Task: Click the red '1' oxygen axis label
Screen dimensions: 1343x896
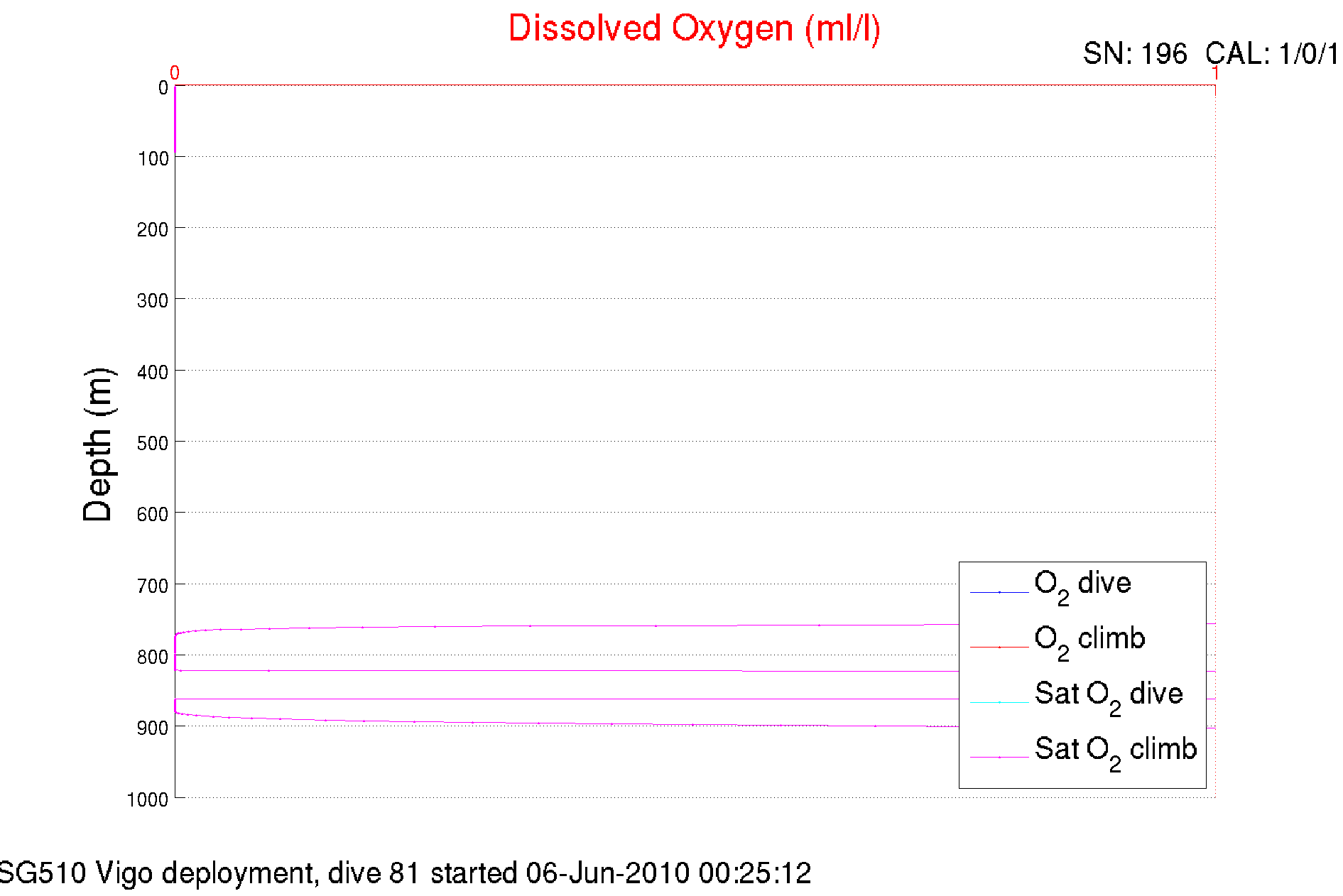Action: [1215, 73]
